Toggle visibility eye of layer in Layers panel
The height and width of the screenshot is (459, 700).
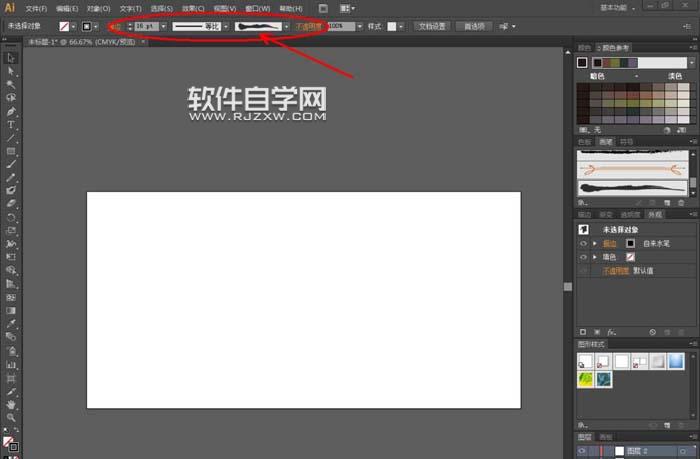[582, 451]
